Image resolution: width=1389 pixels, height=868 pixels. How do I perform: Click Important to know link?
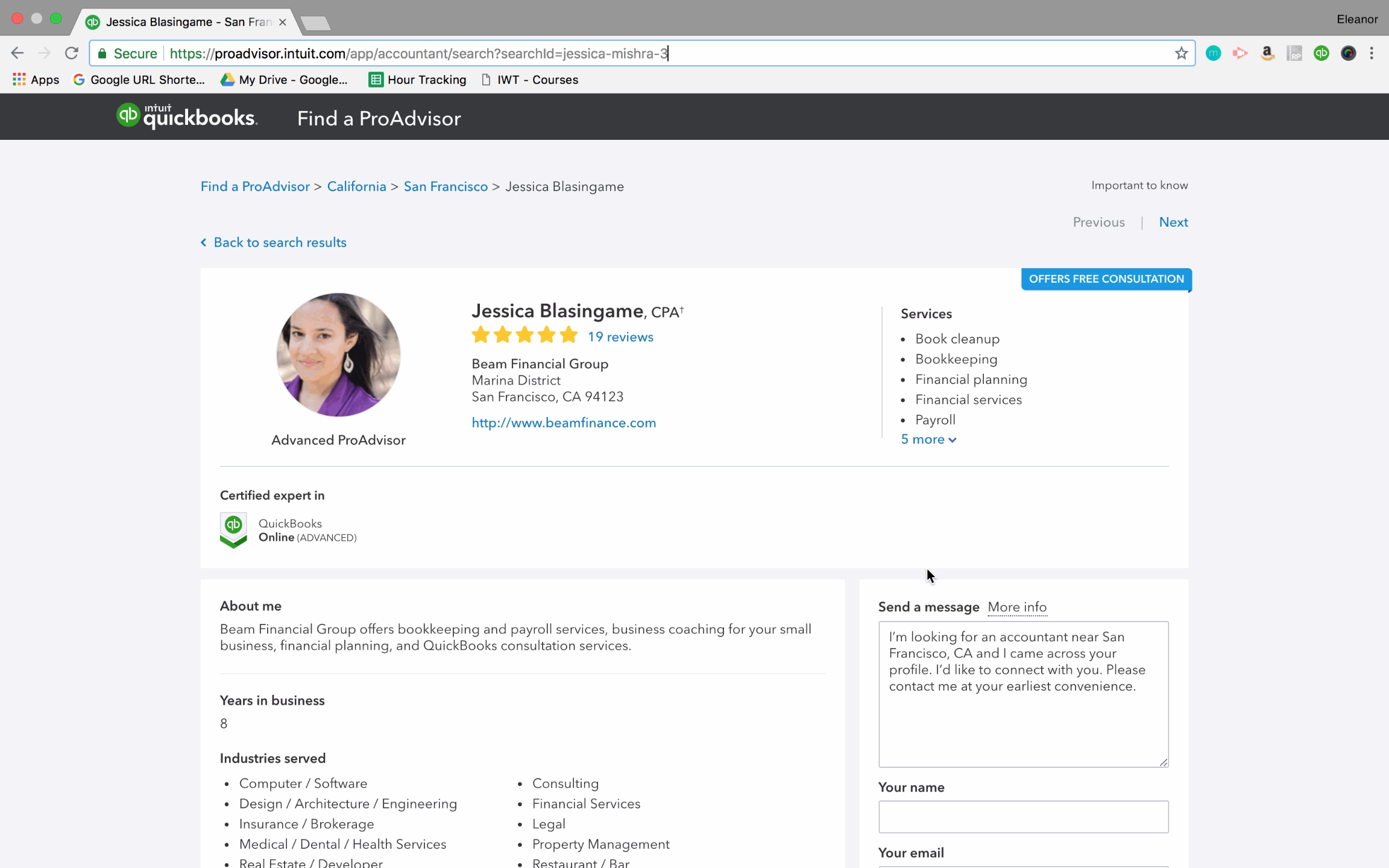(x=1139, y=185)
